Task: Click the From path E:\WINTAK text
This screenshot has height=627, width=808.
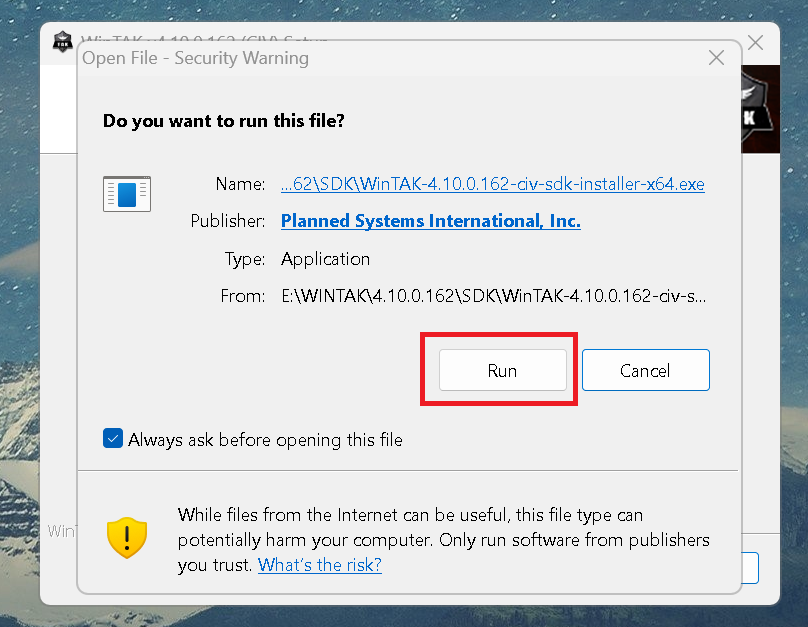Action: pos(494,296)
